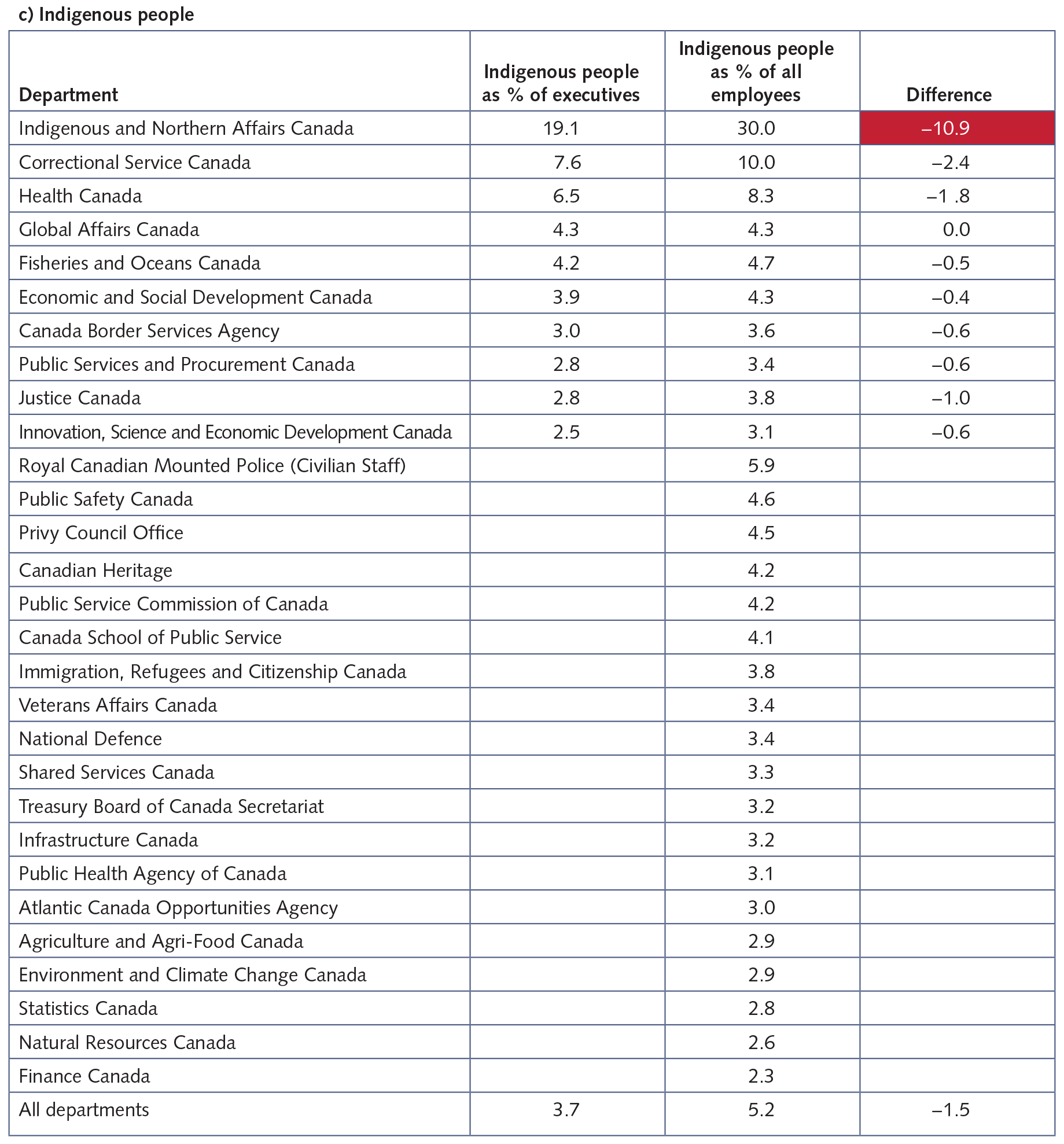Click the 30.0 all employees value
1064x1144 pixels.
(x=756, y=128)
